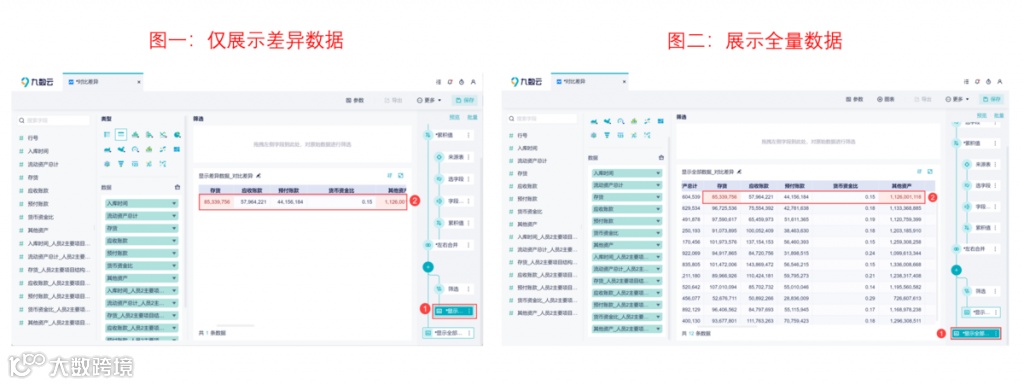Open the 来源表 step kebab menu, left window
The width and height of the screenshot is (1024, 385).
coord(469,157)
